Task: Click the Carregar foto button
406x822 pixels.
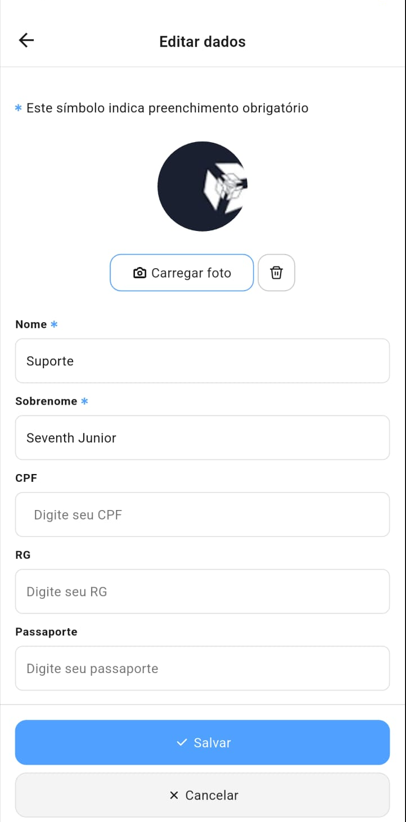Action: pos(181,273)
